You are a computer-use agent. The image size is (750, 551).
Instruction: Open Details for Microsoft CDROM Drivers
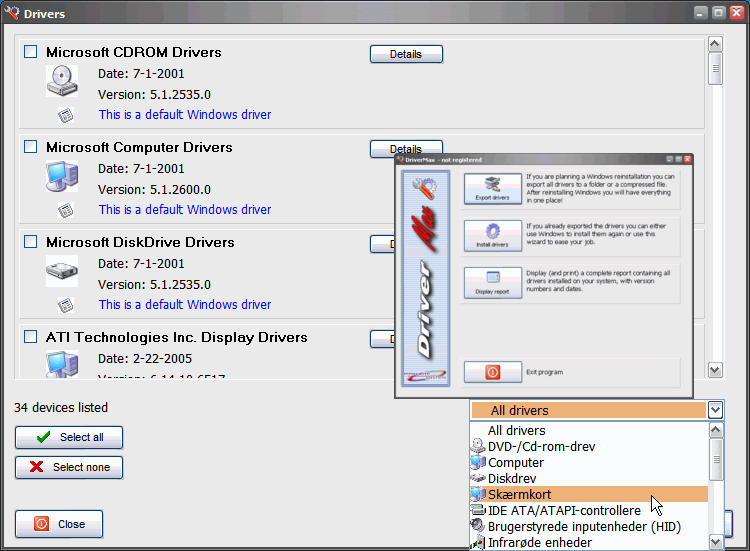406,54
